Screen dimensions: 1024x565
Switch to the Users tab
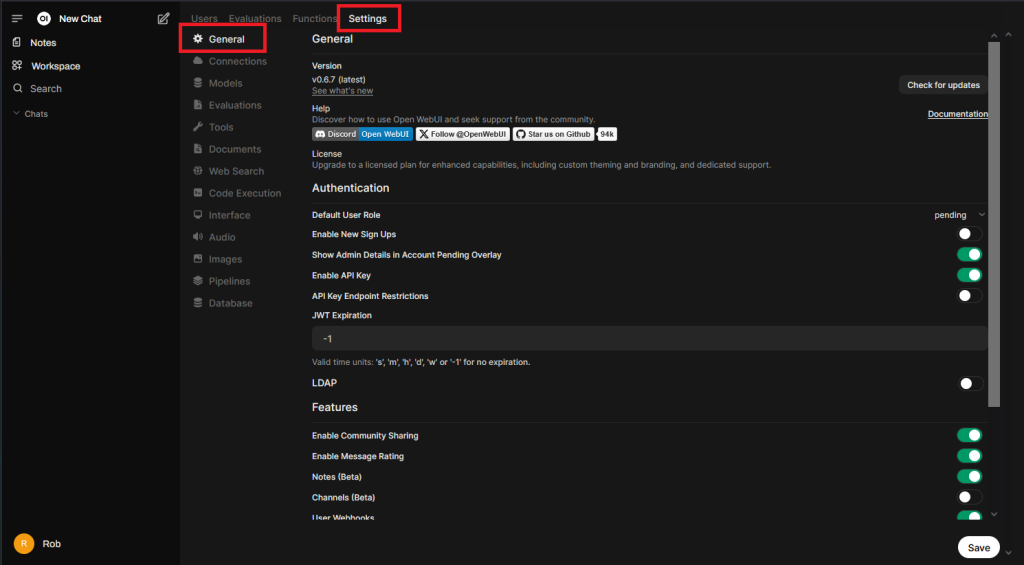[x=204, y=19]
